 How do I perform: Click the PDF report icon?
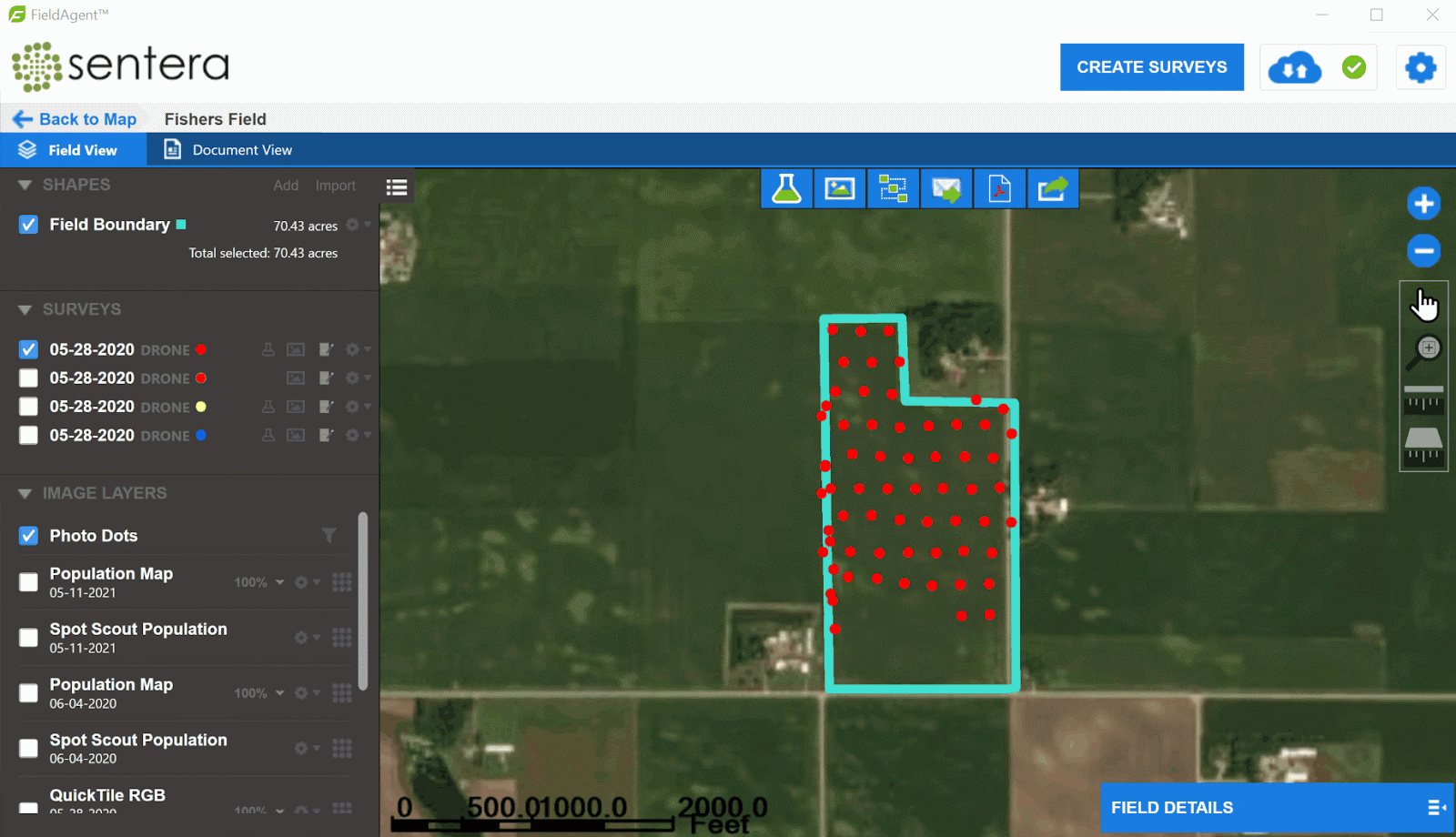pyautogui.click(x=999, y=188)
